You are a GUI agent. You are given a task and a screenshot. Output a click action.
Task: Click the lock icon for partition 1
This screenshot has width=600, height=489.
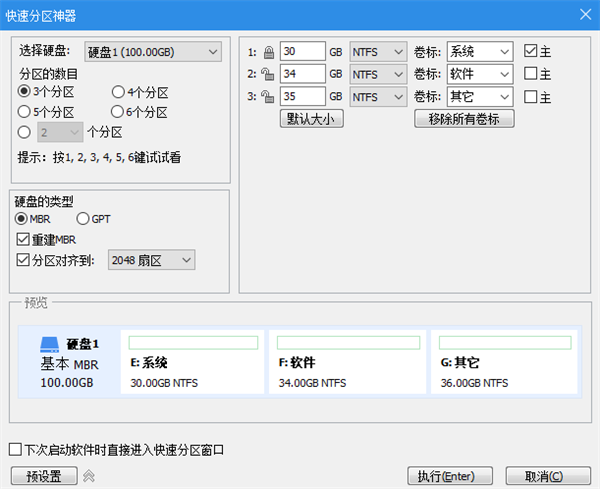pyautogui.click(x=269, y=52)
